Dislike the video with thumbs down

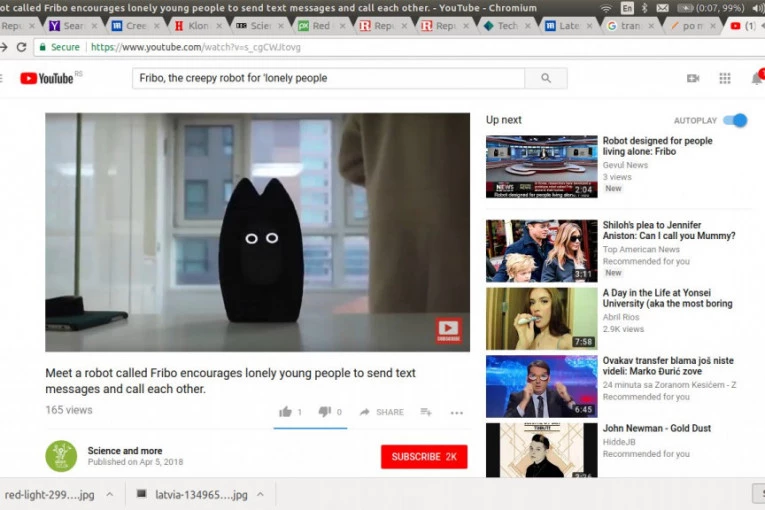(x=324, y=412)
